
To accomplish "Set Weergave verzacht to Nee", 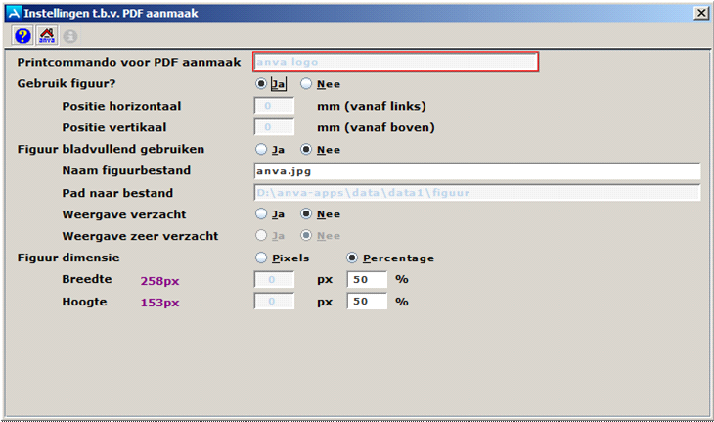I will 306,214.
